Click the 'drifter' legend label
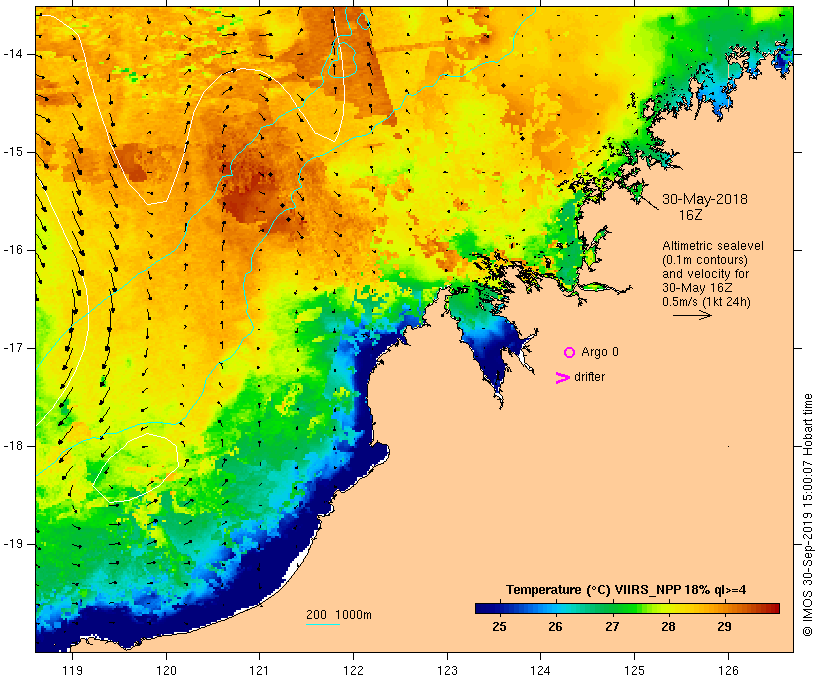This screenshot has height=680, width=820. tap(589, 377)
